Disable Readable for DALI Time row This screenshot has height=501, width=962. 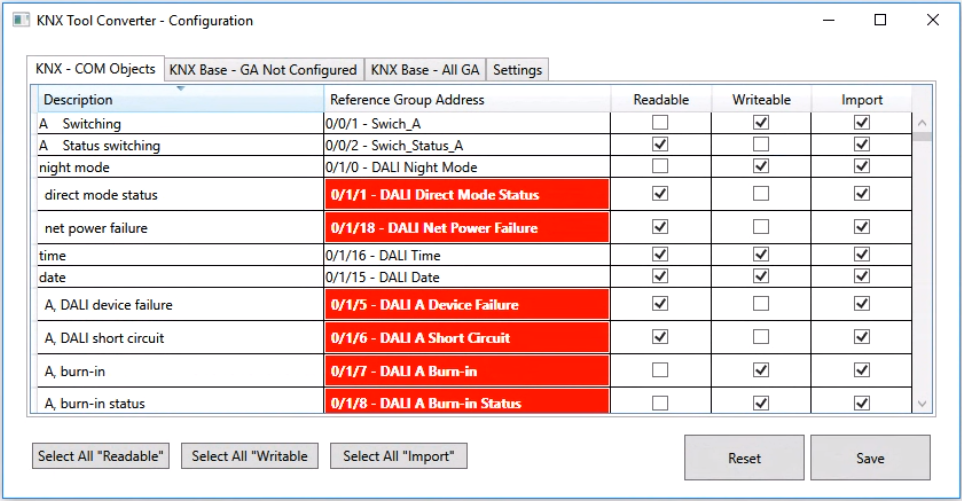(x=659, y=256)
